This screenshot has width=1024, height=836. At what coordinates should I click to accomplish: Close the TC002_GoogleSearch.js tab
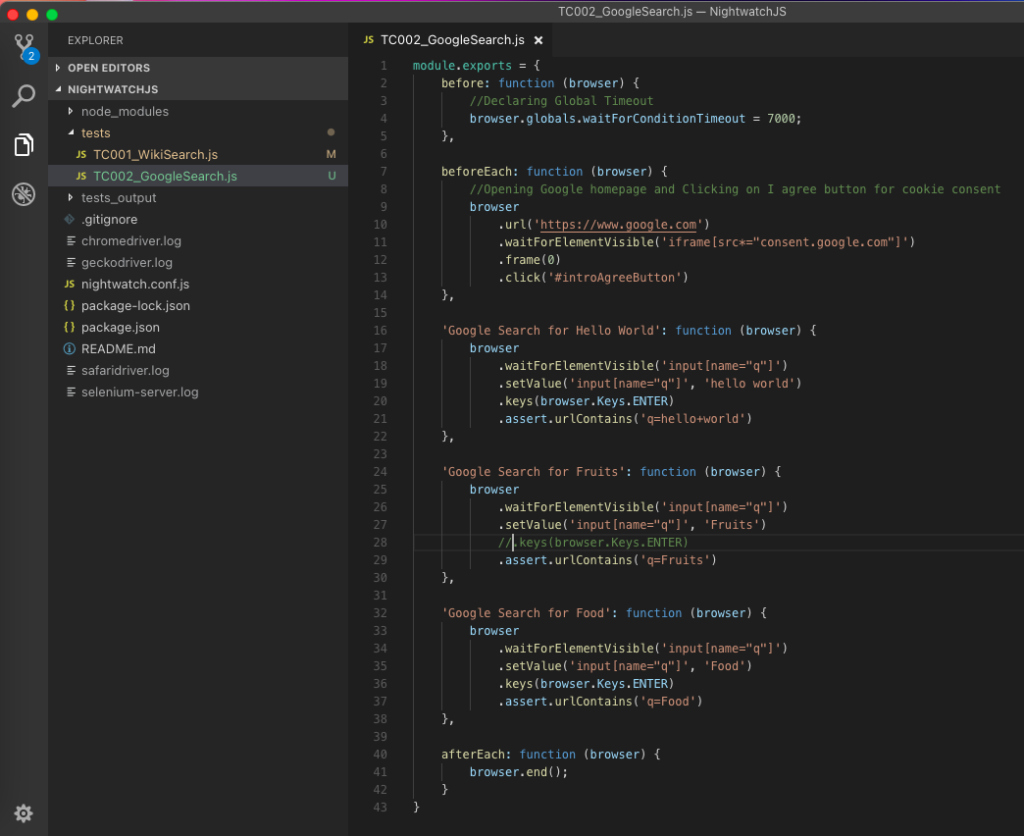(538, 40)
